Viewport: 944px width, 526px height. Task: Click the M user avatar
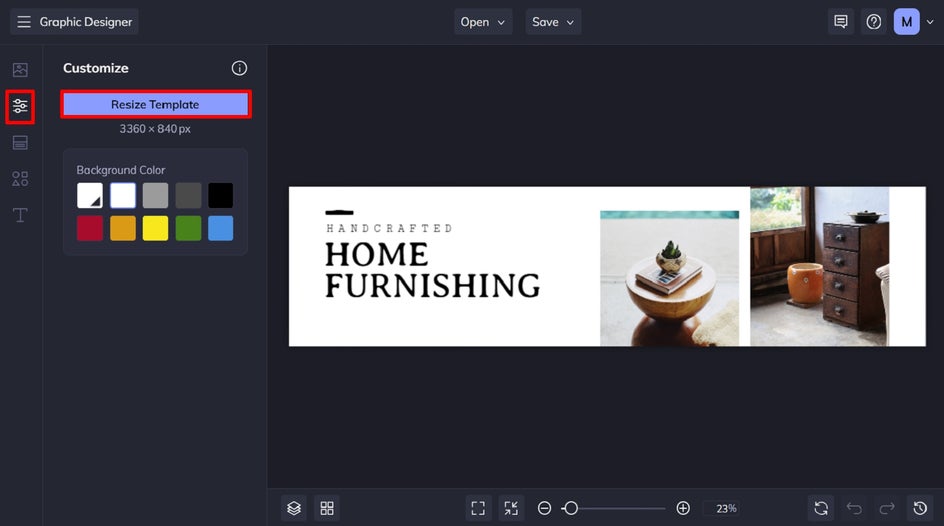coord(906,22)
